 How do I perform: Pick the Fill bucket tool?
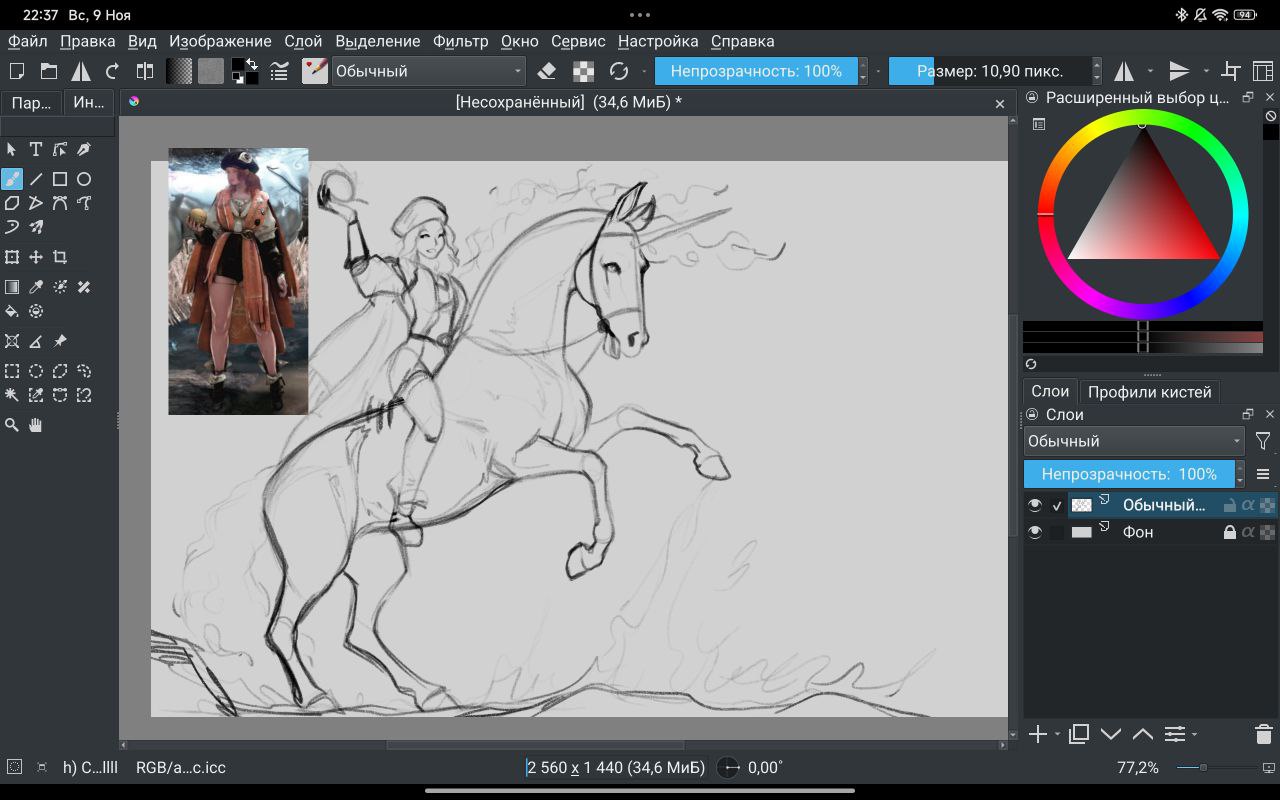[12, 311]
